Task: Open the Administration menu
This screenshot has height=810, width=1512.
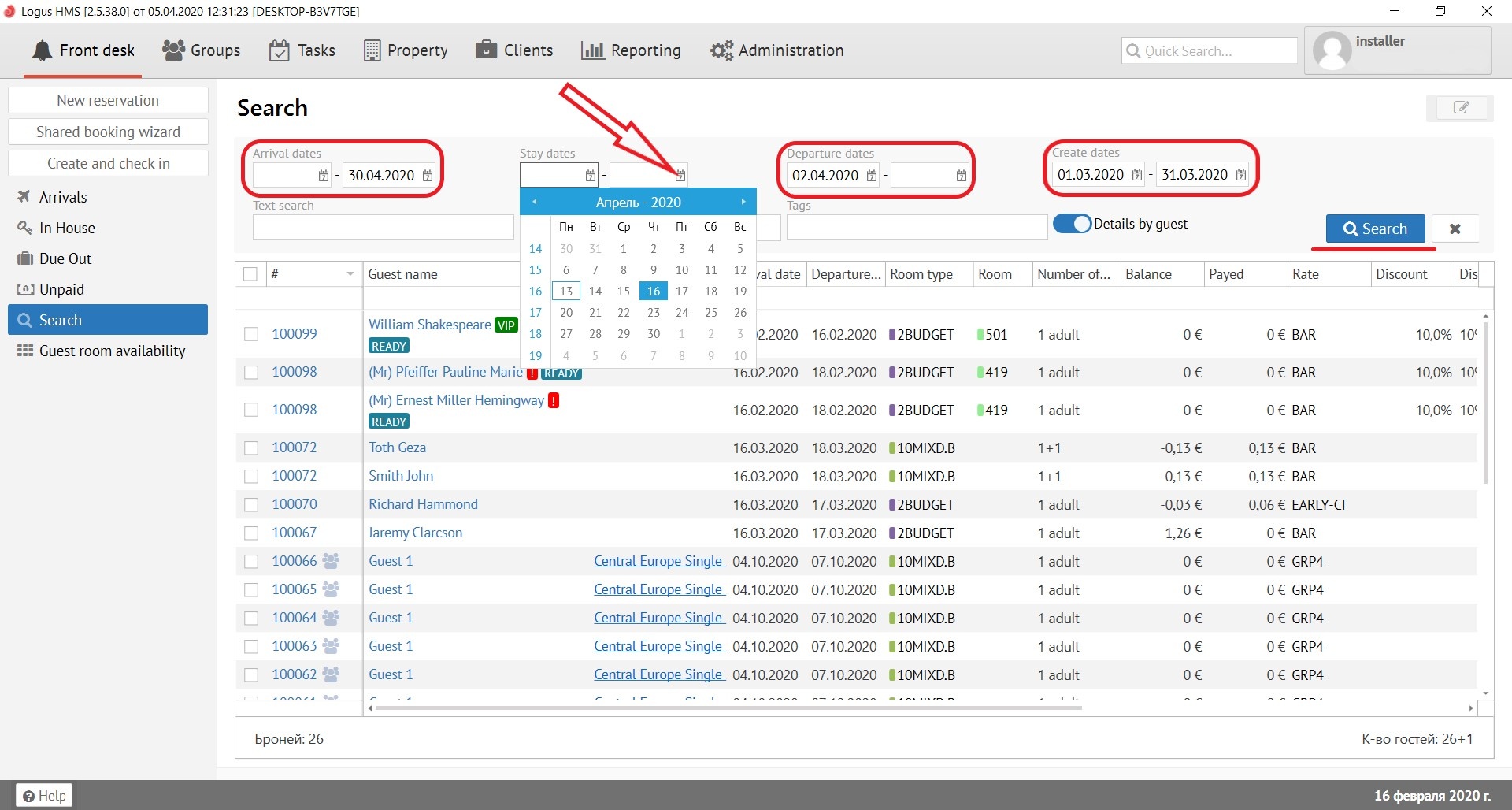Action: click(776, 50)
